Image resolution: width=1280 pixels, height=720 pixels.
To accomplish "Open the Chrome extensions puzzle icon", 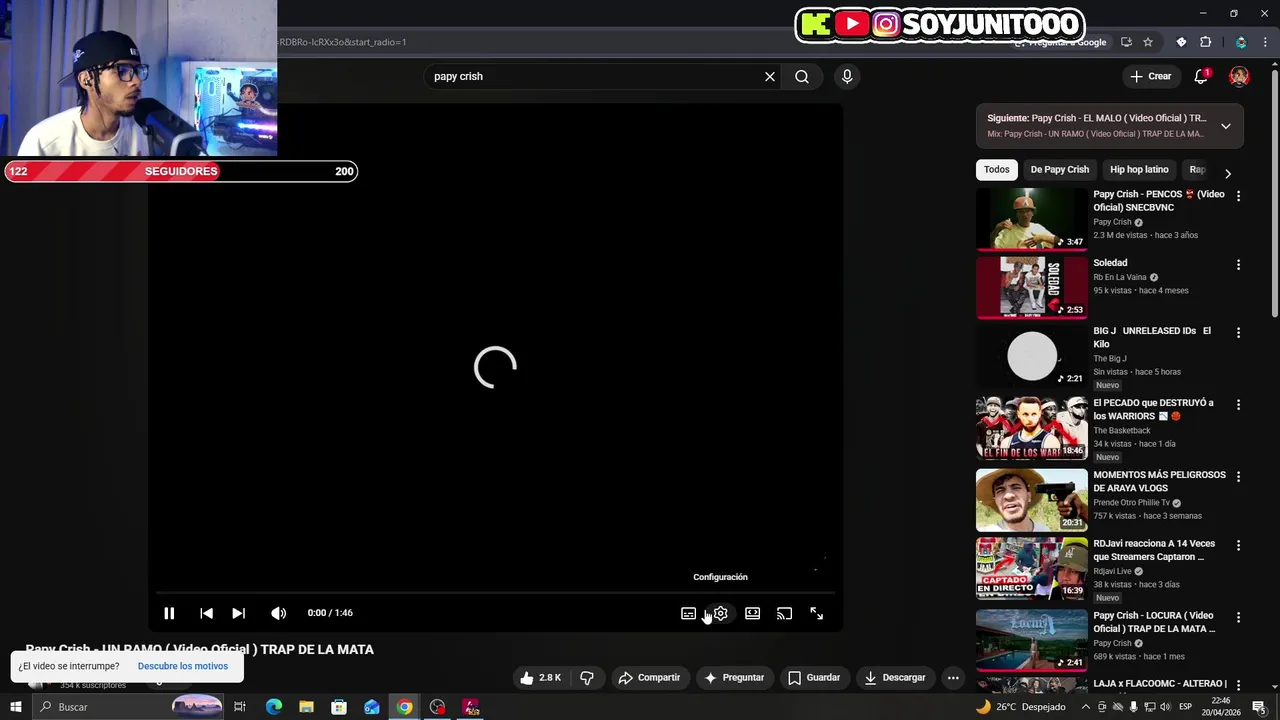I will tap(1205, 42).
